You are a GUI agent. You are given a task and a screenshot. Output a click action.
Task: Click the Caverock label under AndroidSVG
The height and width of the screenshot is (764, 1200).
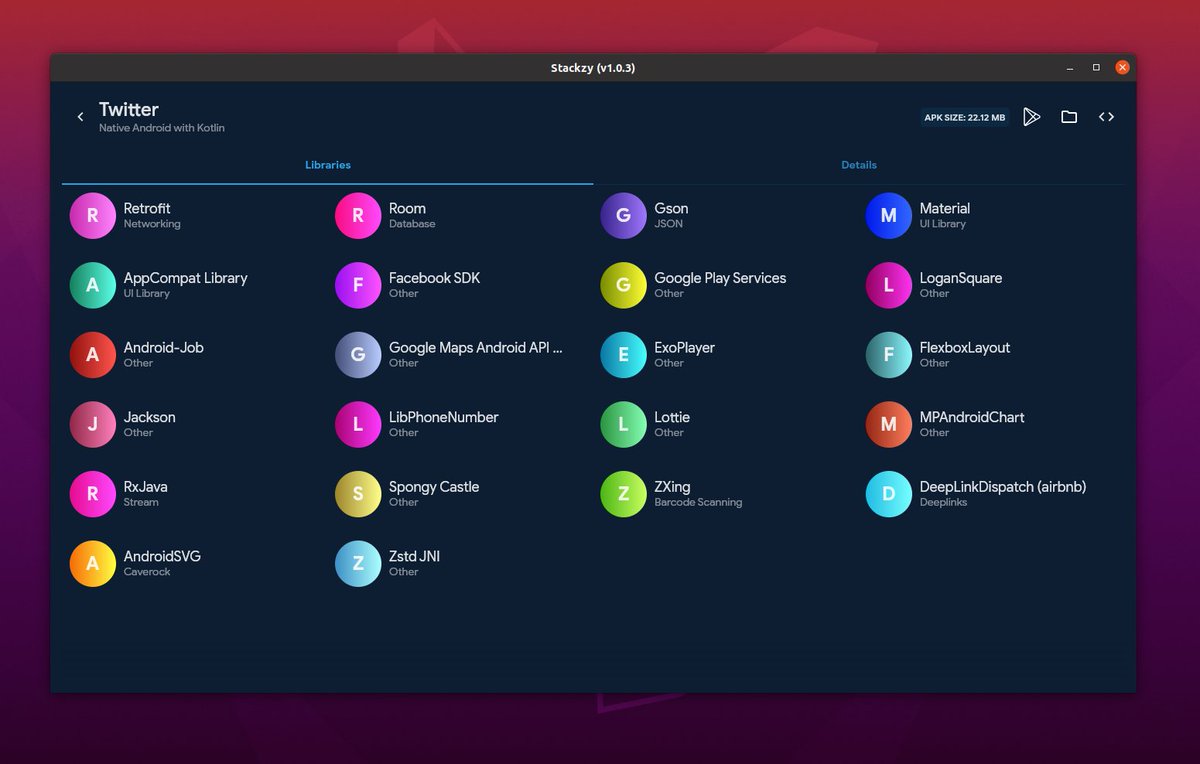point(147,572)
